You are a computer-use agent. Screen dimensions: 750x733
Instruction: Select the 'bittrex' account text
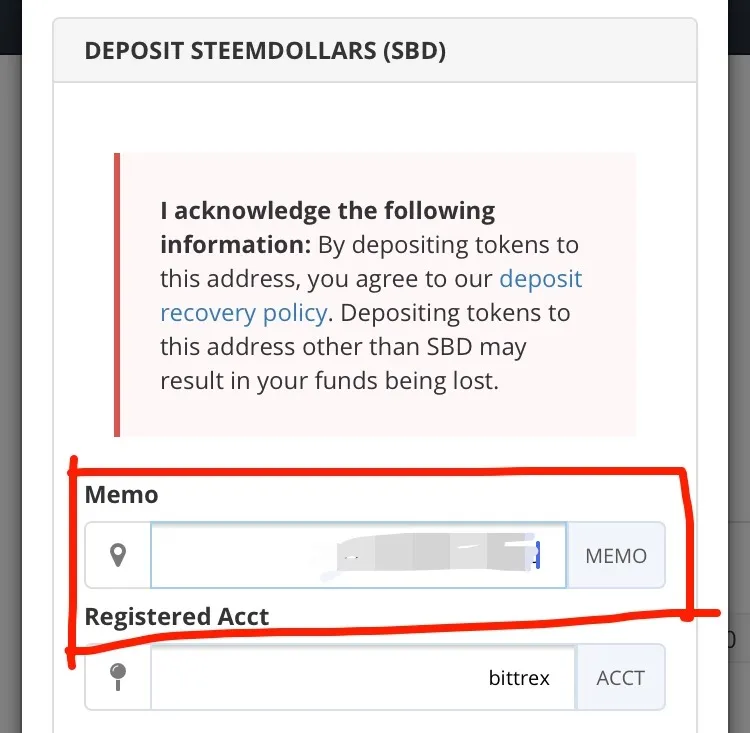tap(519, 677)
